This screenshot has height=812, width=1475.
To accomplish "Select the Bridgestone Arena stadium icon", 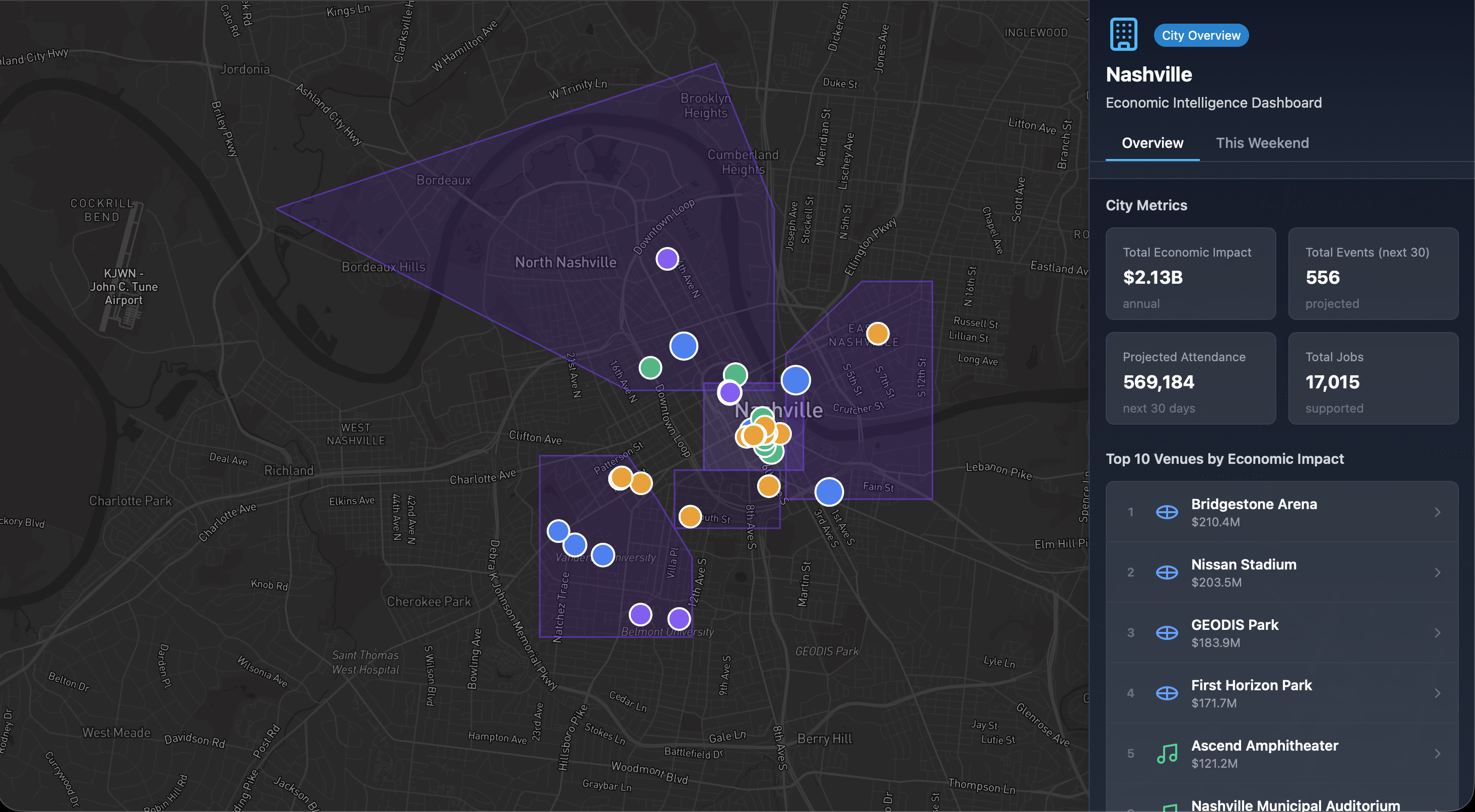I will click(1167, 513).
